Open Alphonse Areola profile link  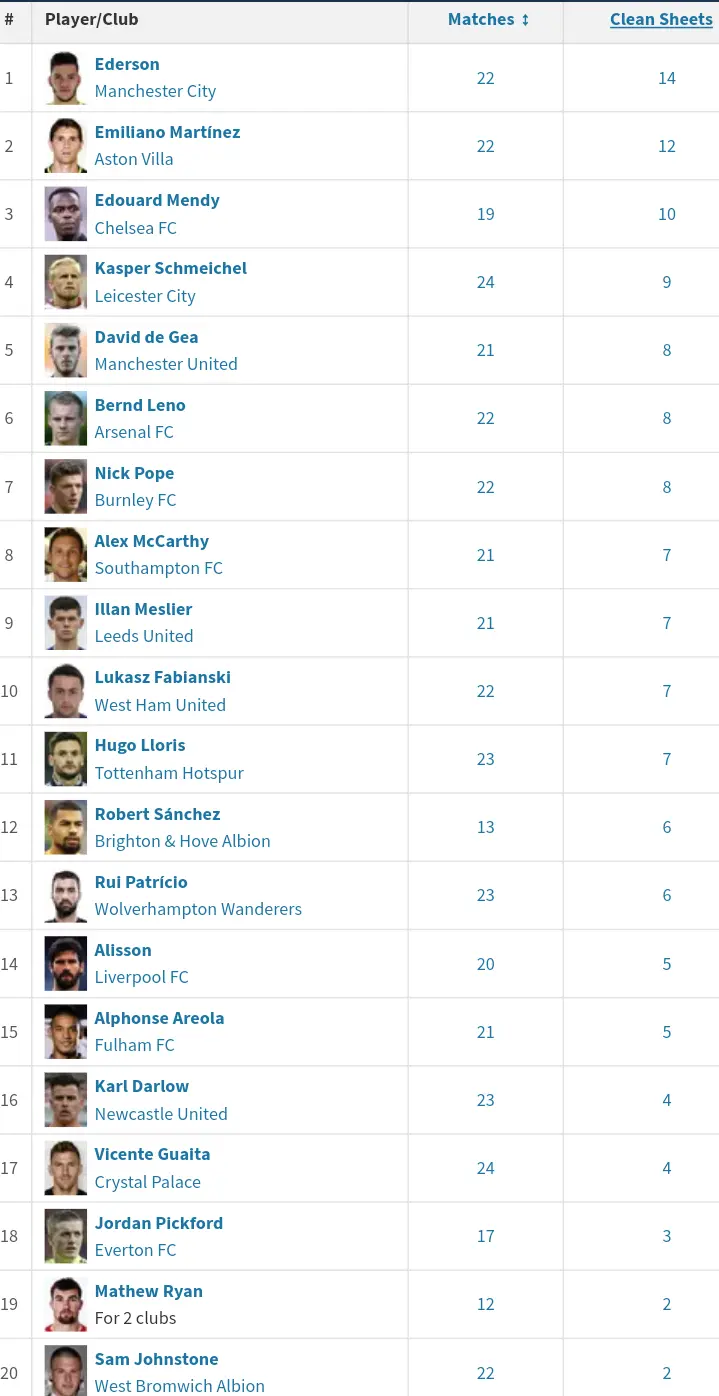[159, 1018]
